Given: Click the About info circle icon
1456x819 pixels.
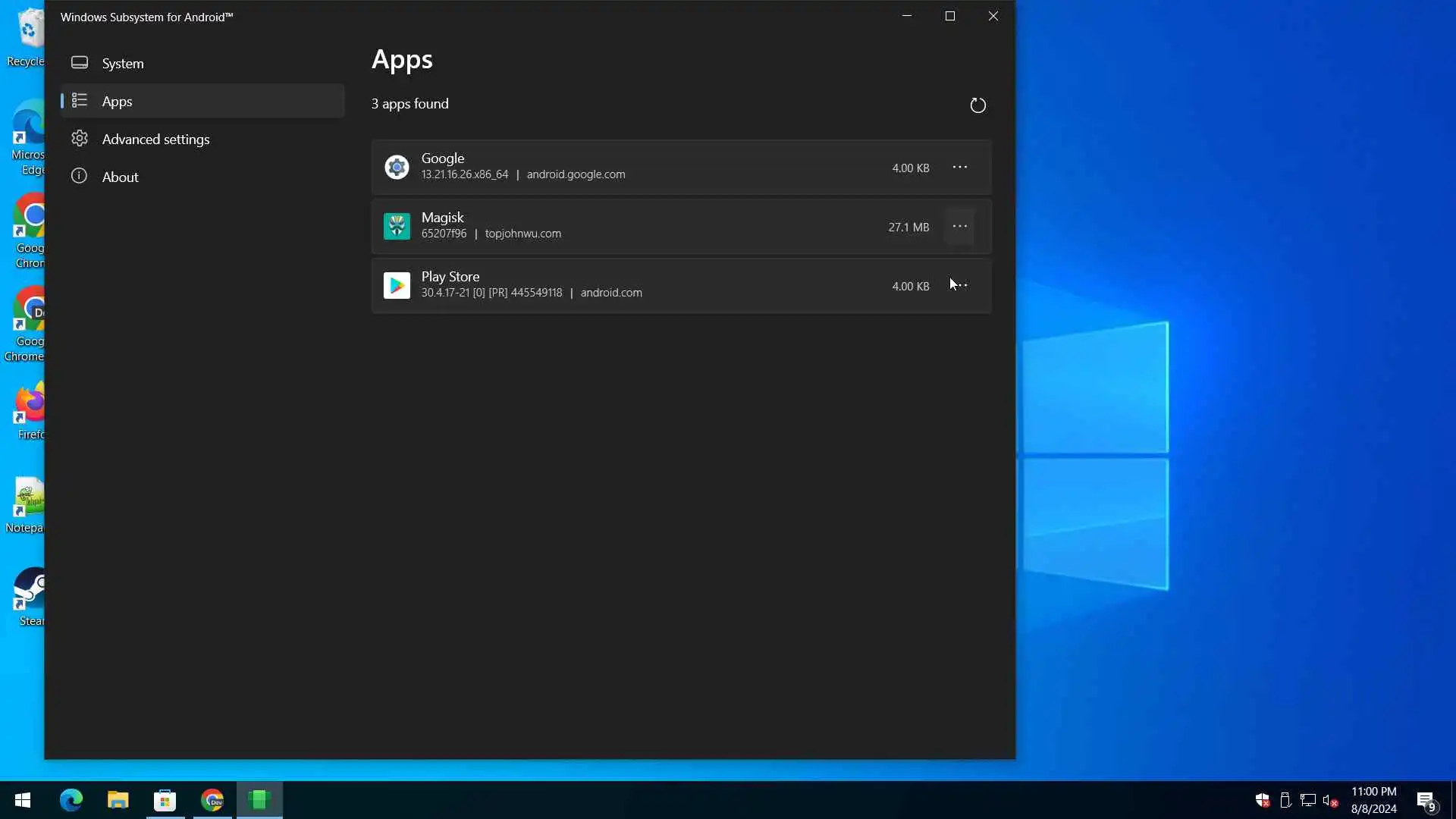Looking at the screenshot, I should [x=80, y=177].
